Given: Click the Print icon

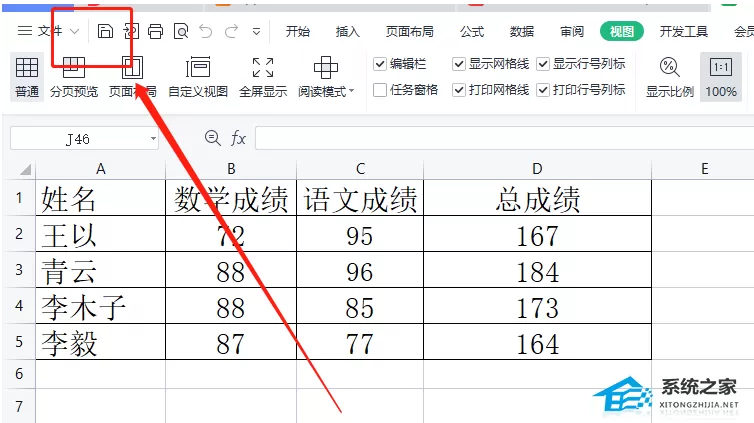Looking at the screenshot, I should click(x=155, y=31).
